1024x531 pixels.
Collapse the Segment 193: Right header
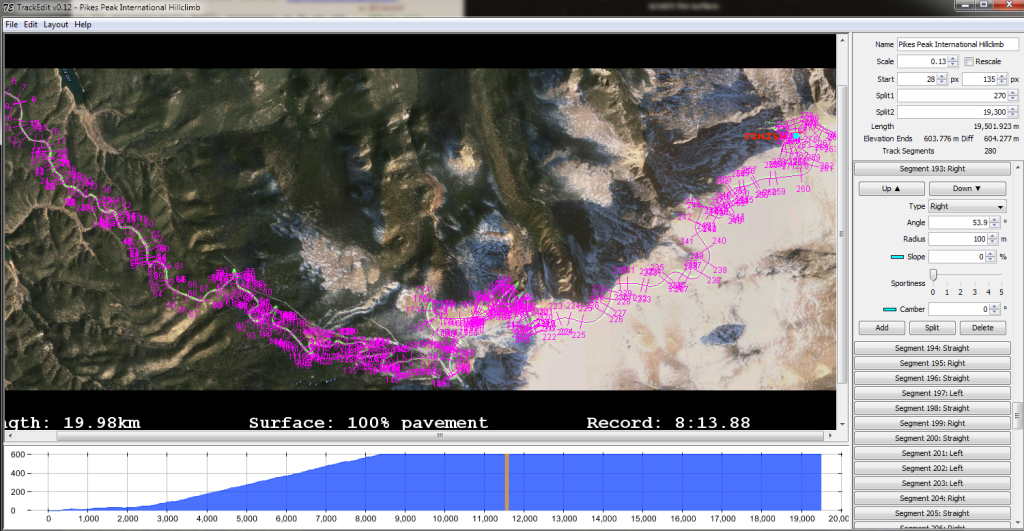point(932,170)
